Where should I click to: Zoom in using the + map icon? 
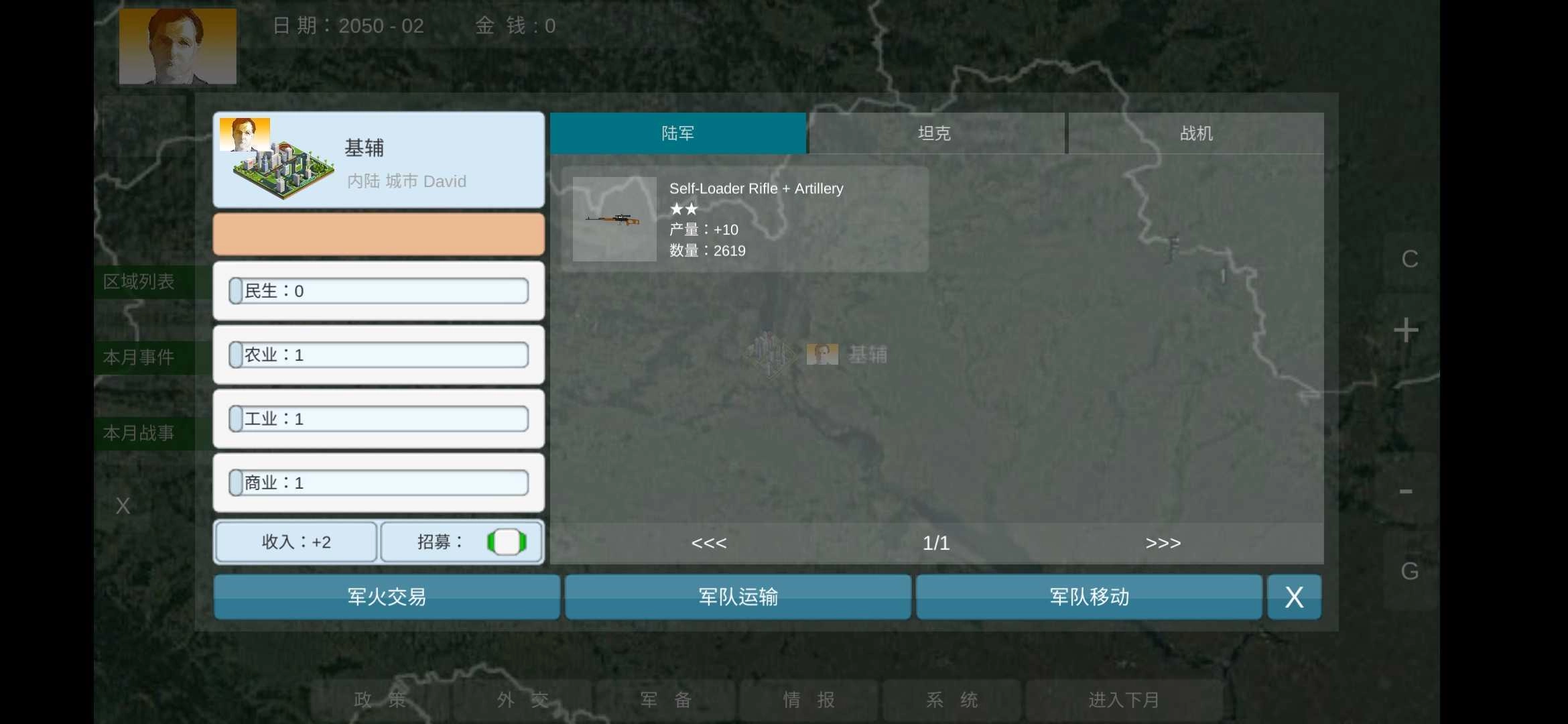(1407, 328)
